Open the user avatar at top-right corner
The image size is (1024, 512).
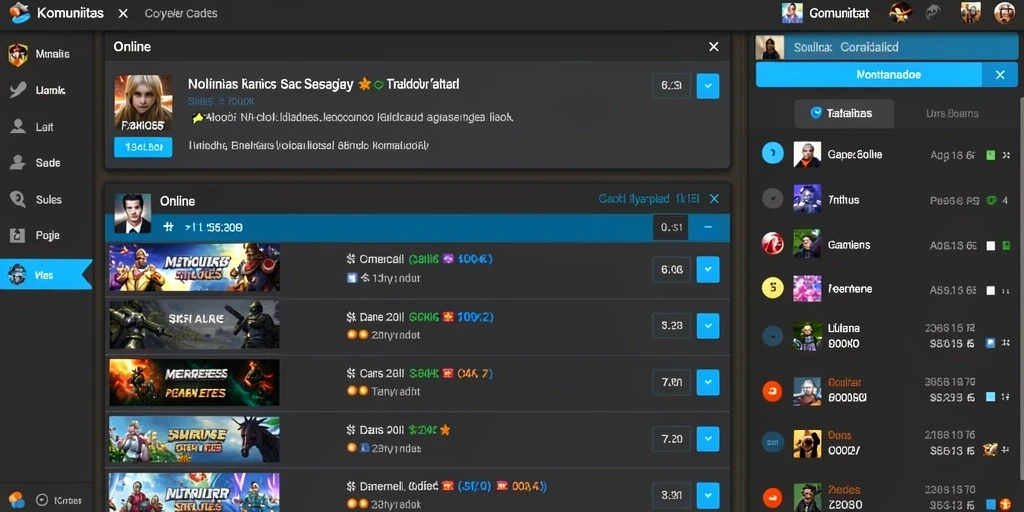click(1004, 12)
